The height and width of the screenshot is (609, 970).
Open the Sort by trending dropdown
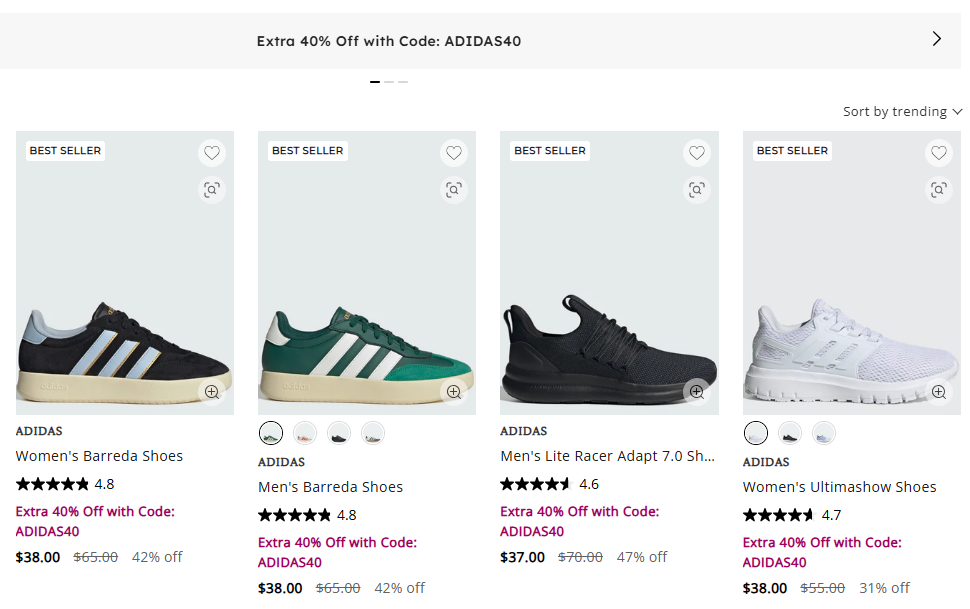coord(902,111)
